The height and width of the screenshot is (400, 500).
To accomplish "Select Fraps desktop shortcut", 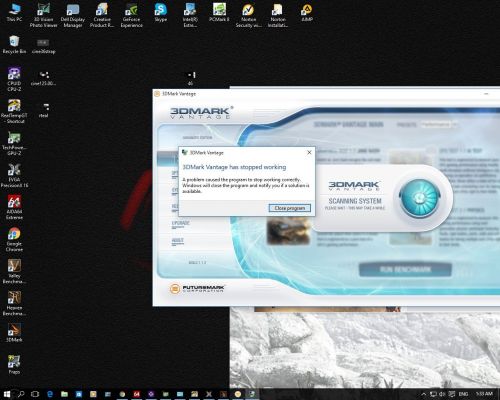I will pos(14,365).
